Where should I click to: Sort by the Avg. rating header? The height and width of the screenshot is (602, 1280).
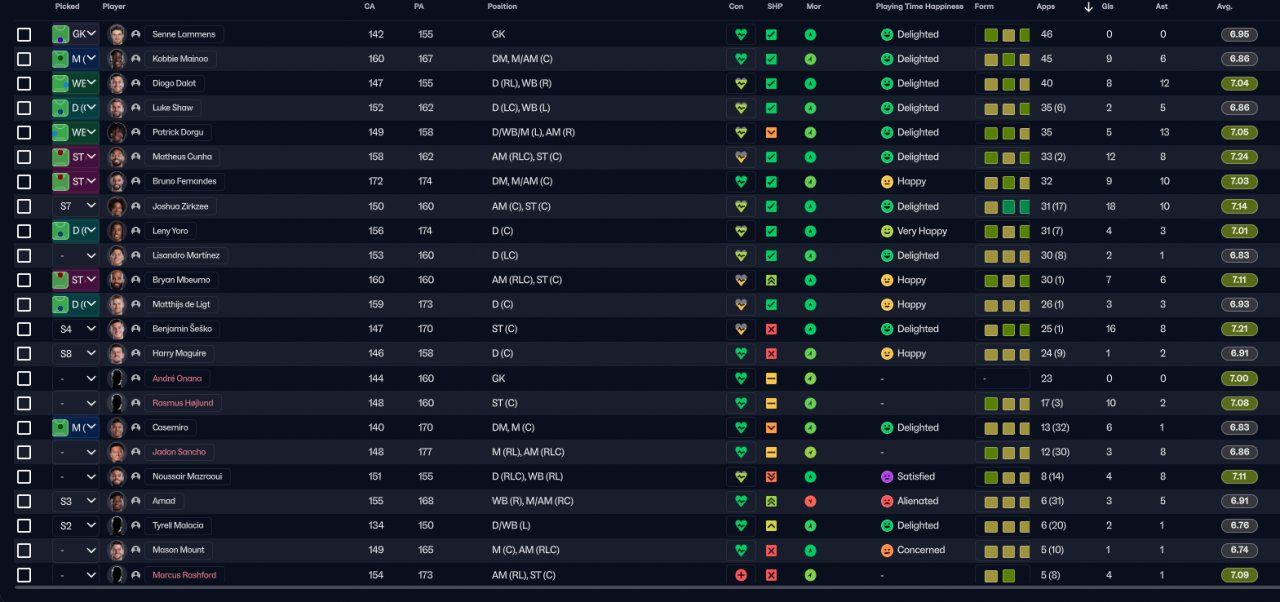tap(1225, 7)
